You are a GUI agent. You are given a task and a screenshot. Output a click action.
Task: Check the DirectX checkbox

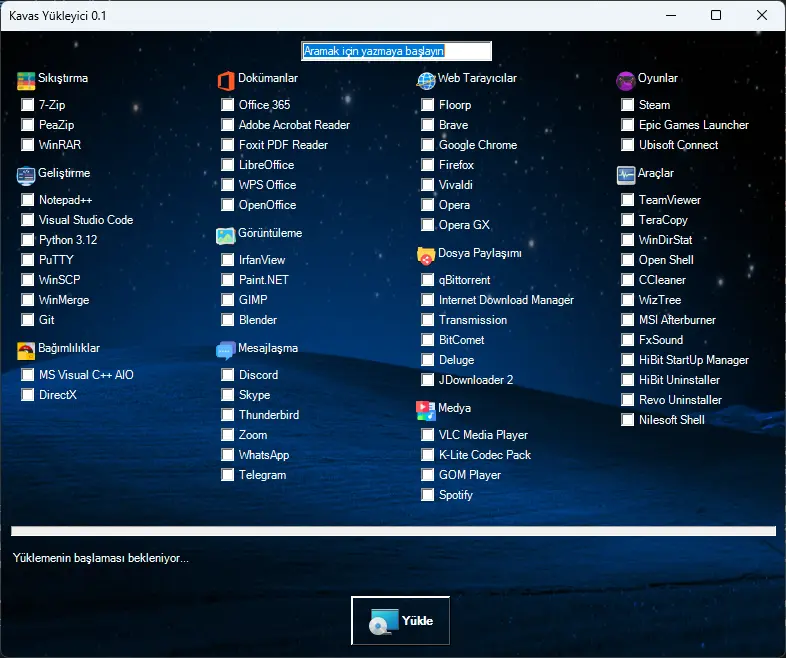click(28, 395)
